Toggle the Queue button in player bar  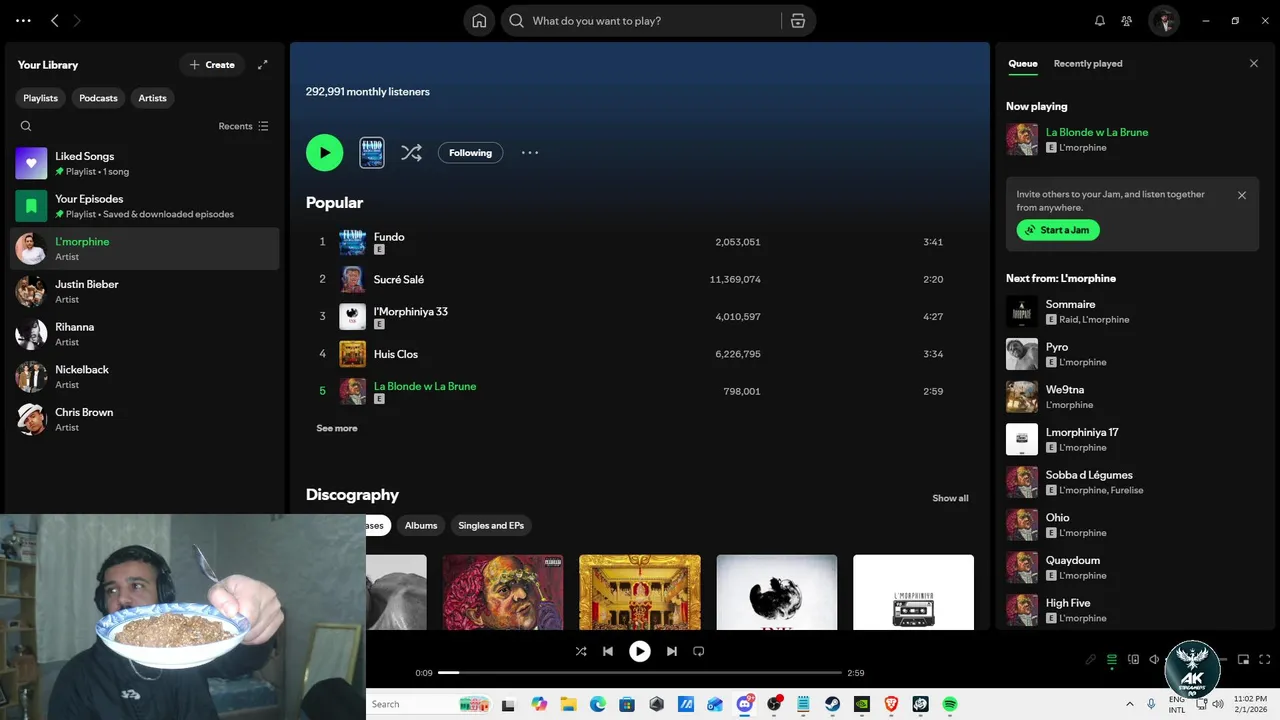pyautogui.click(x=1111, y=660)
